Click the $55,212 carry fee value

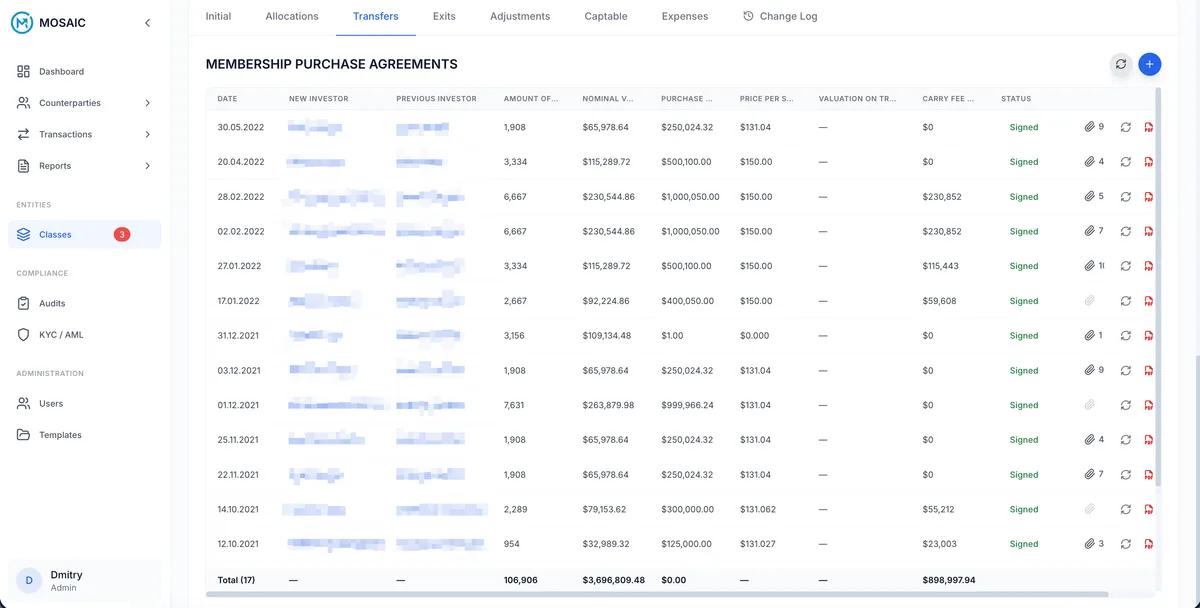coord(939,509)
